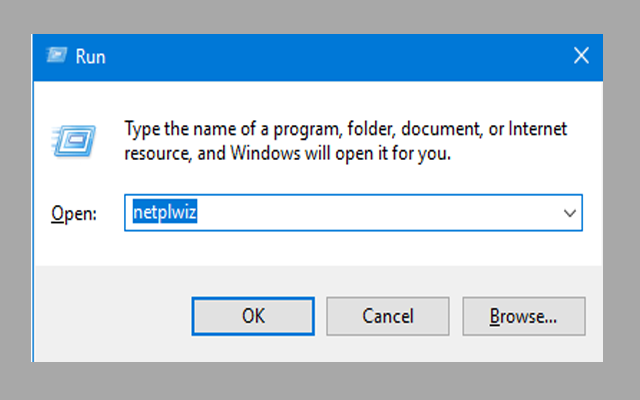This screenshot has height=400, width=640.
Task: Click the "Run" title text
Action: (91, 57)
